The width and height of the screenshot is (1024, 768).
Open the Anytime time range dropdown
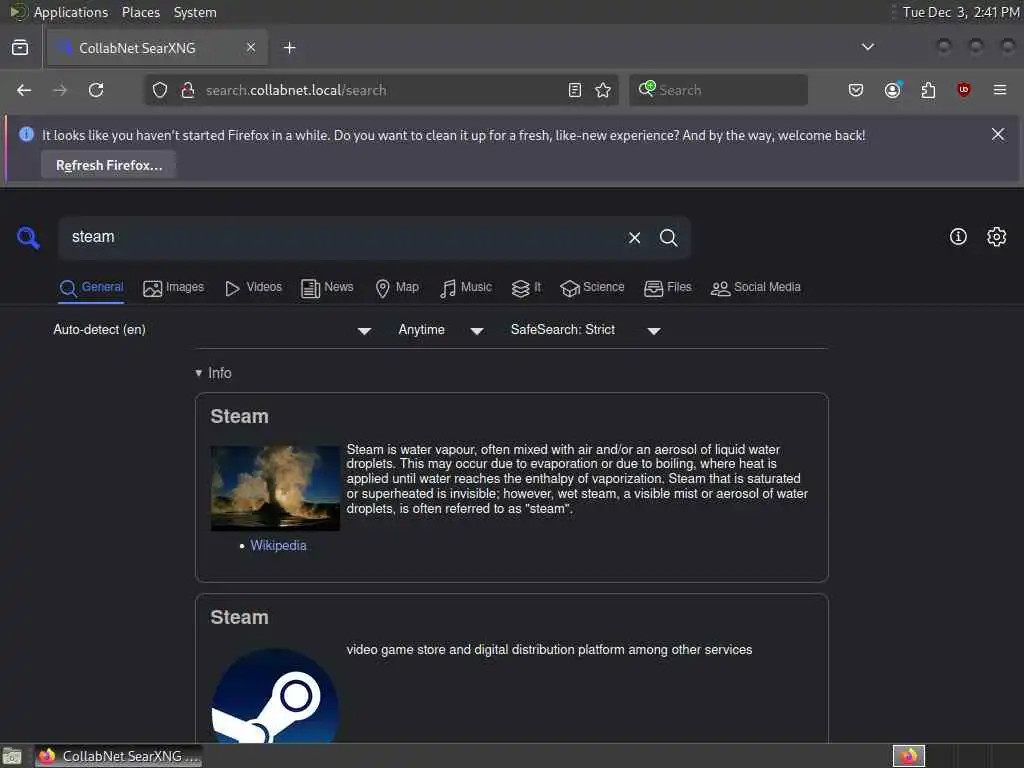(441, 330)
